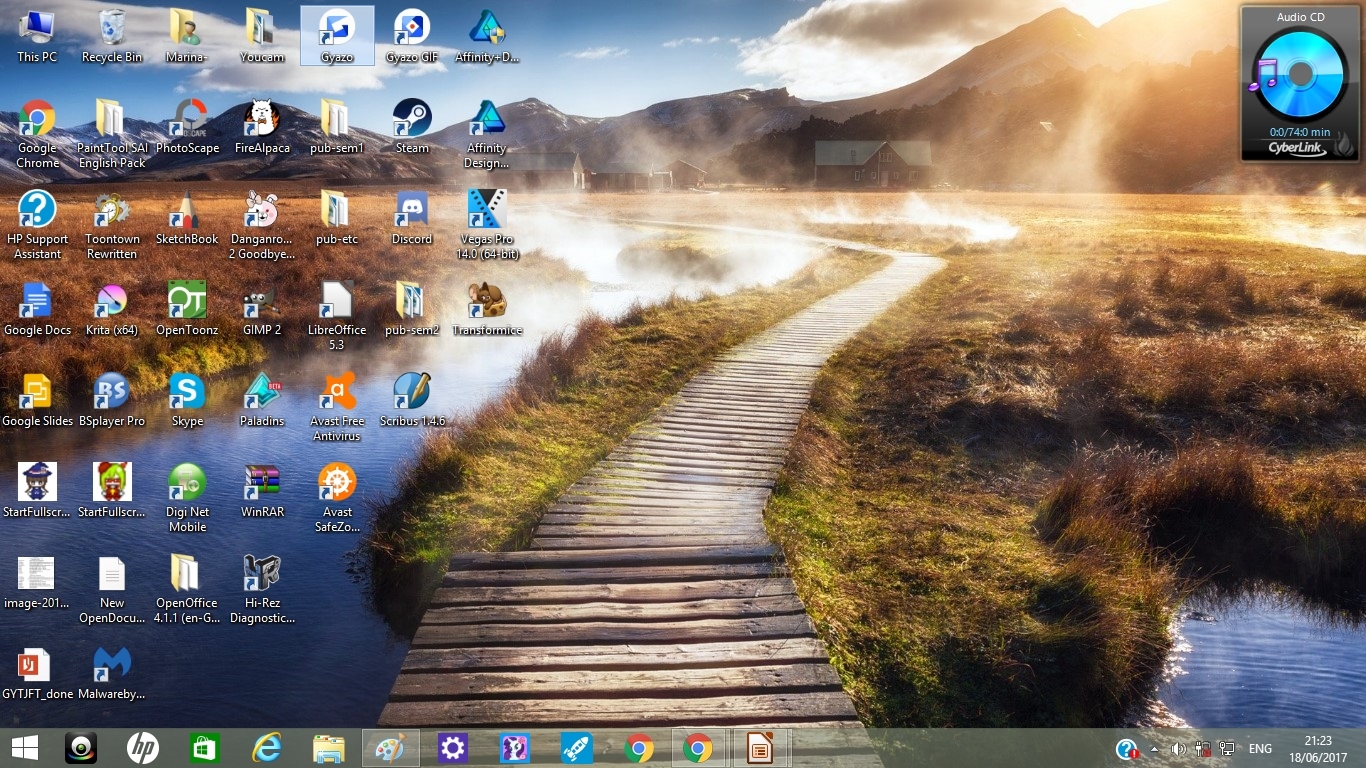Open the webcam app in taskbar
The height and width of the screenshot is (768, 1366).
pos(81,748)
